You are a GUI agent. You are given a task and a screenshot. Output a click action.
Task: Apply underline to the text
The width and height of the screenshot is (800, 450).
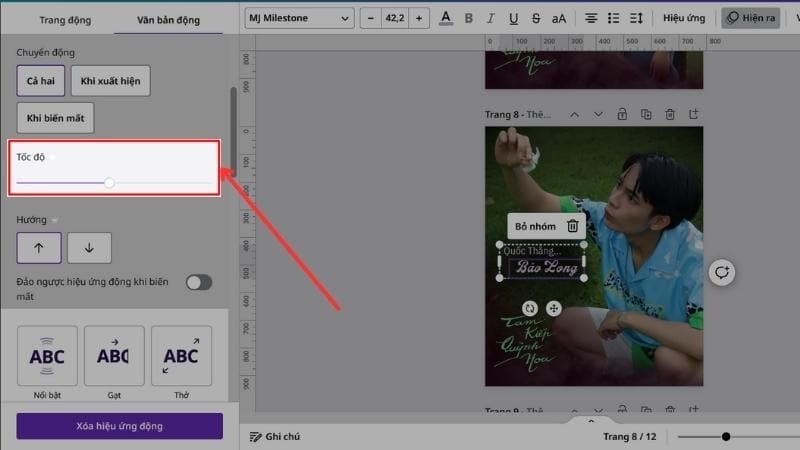point(514,18)
